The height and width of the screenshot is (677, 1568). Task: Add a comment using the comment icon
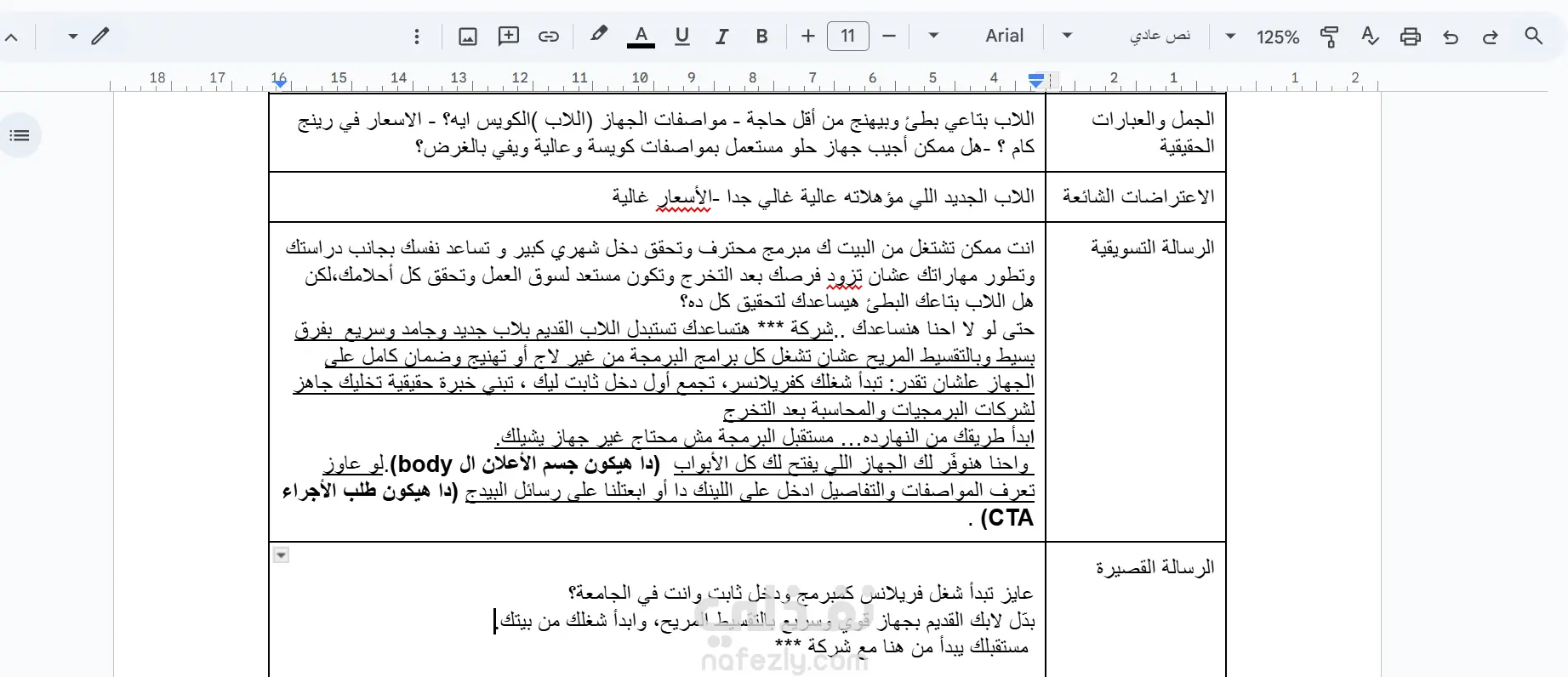pyautogui.click(x=508, y=36)
